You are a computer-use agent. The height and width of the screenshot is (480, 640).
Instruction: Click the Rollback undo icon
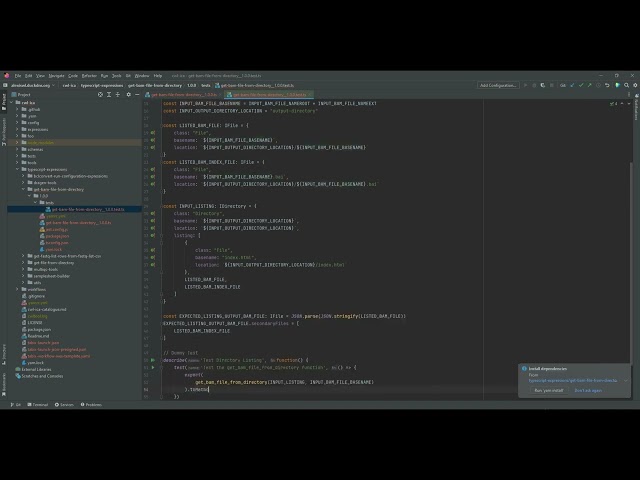(x=607, y=85)
